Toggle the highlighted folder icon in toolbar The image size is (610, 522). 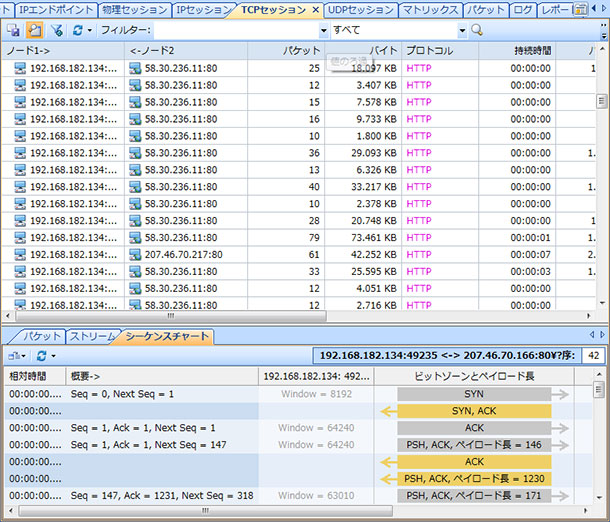coord(34,30)
